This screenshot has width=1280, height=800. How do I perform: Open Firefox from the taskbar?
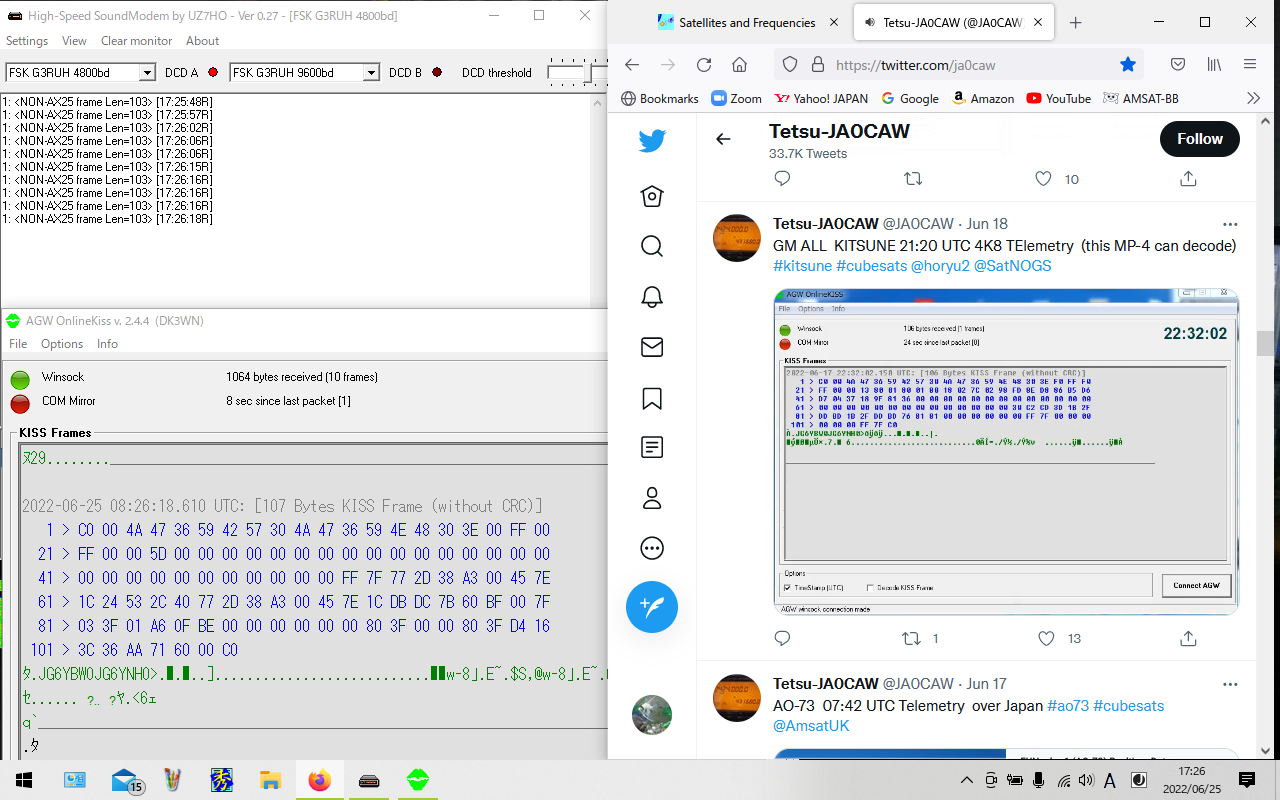[319, 780]
